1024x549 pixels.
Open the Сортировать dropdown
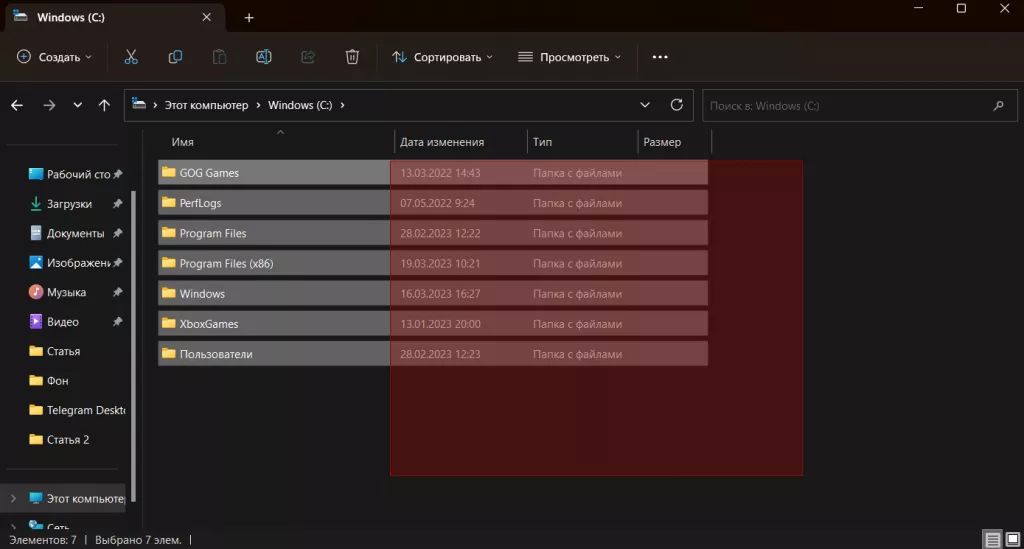(x=442, y=57)
